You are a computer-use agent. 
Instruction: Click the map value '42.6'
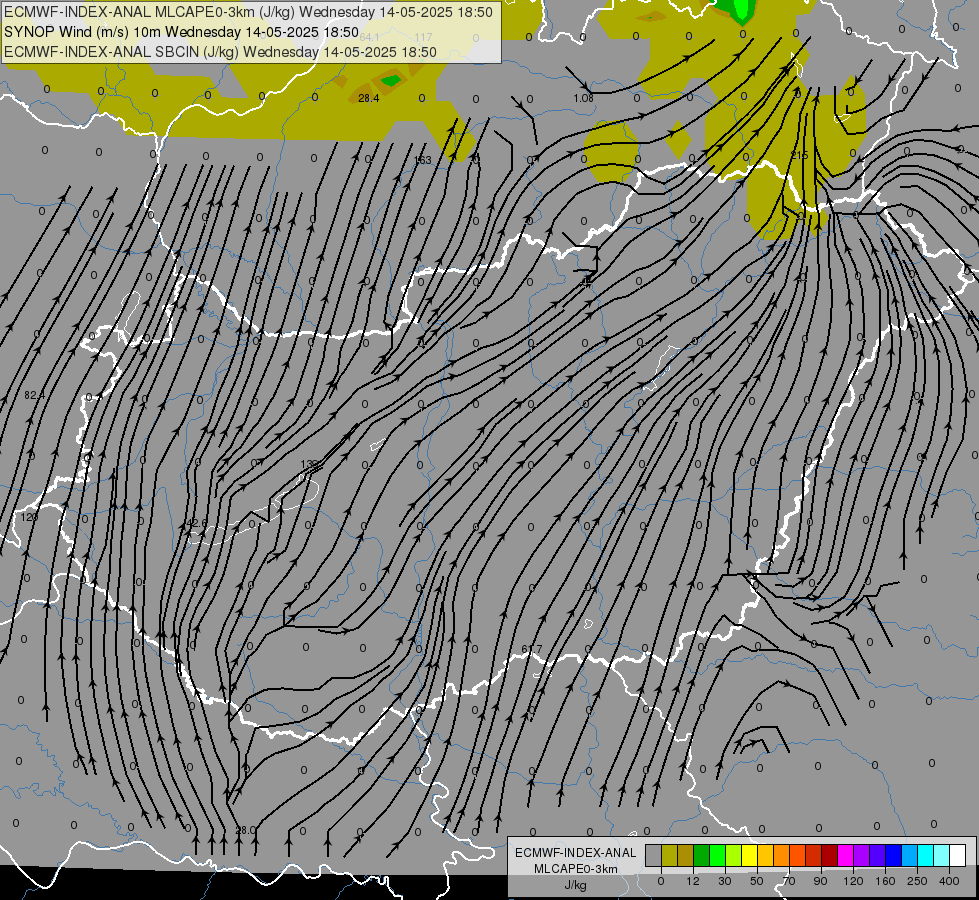197,523
